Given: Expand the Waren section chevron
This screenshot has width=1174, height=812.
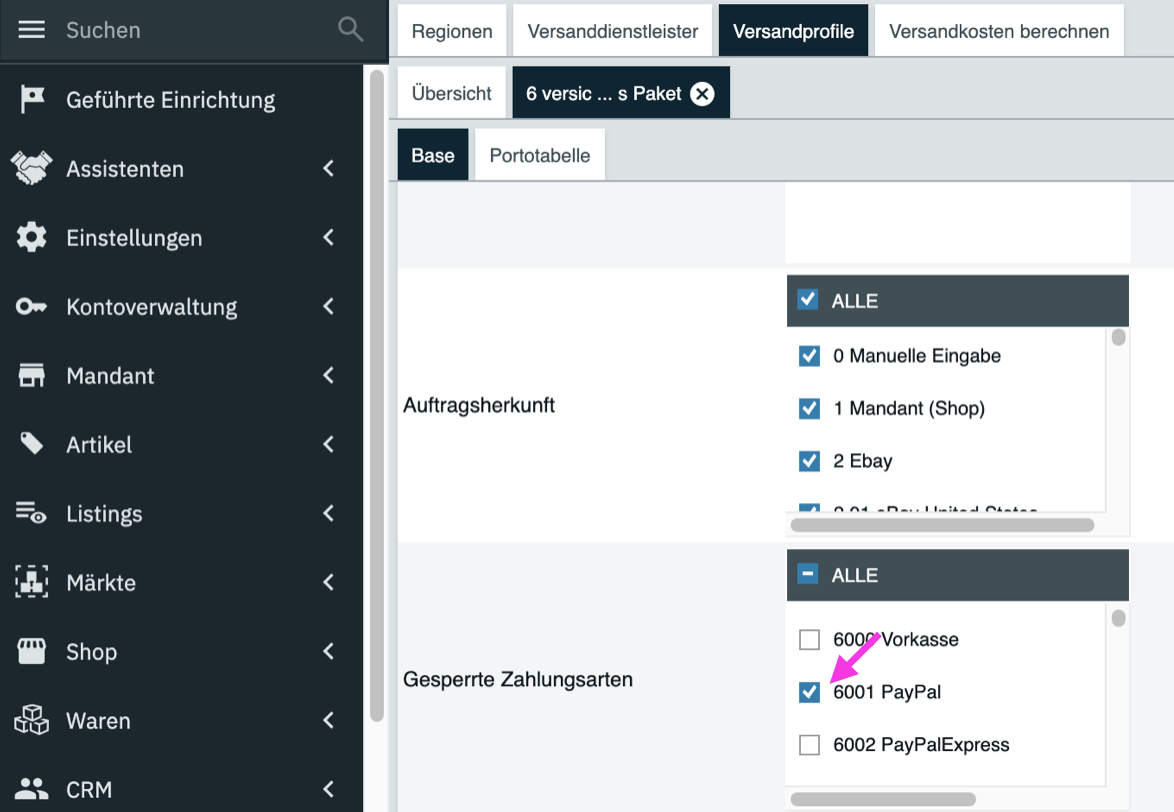Looking at the screenshot, I should pos(328,721).
